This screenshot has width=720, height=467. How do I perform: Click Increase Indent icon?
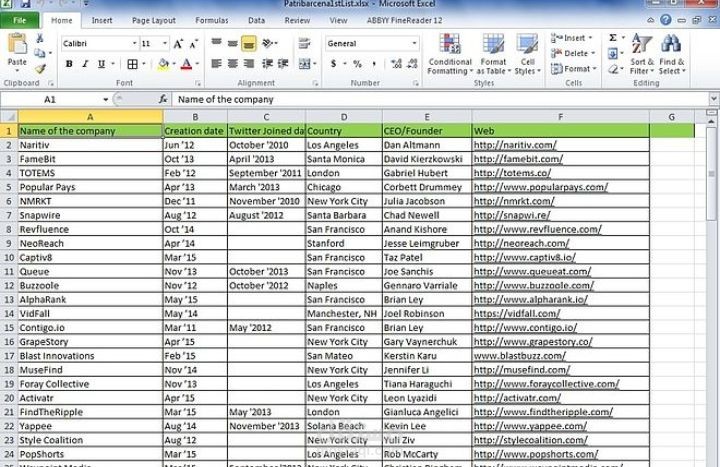(x=283, y=64)
